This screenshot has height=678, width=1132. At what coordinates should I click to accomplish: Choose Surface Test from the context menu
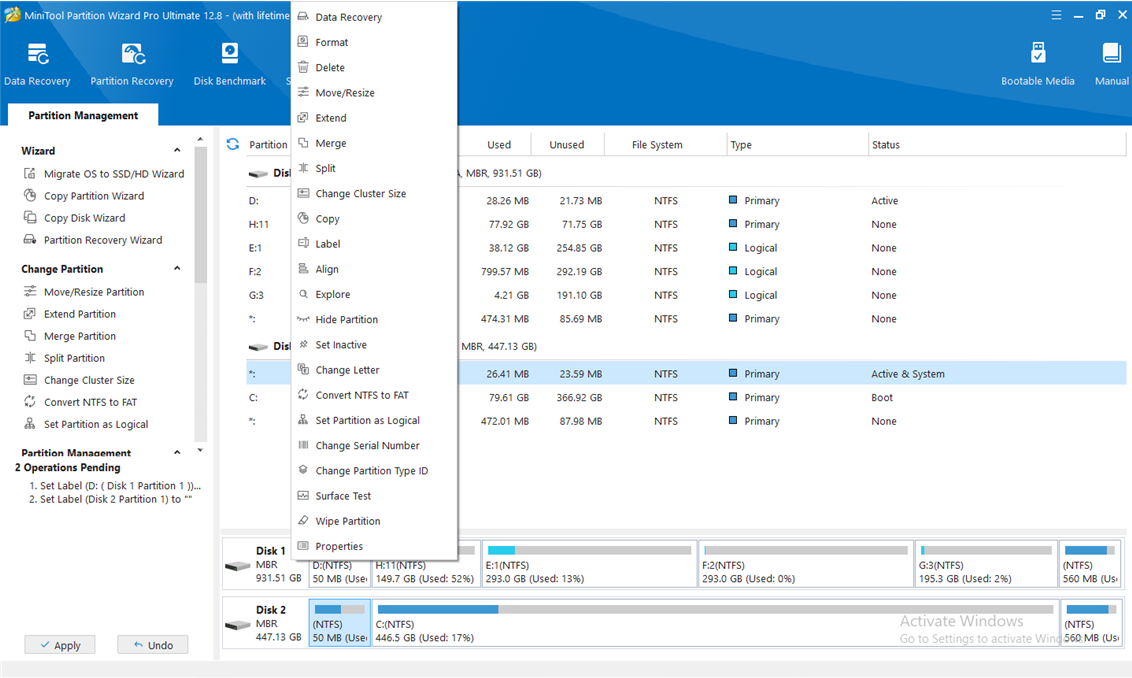click(x=374, y=497)
